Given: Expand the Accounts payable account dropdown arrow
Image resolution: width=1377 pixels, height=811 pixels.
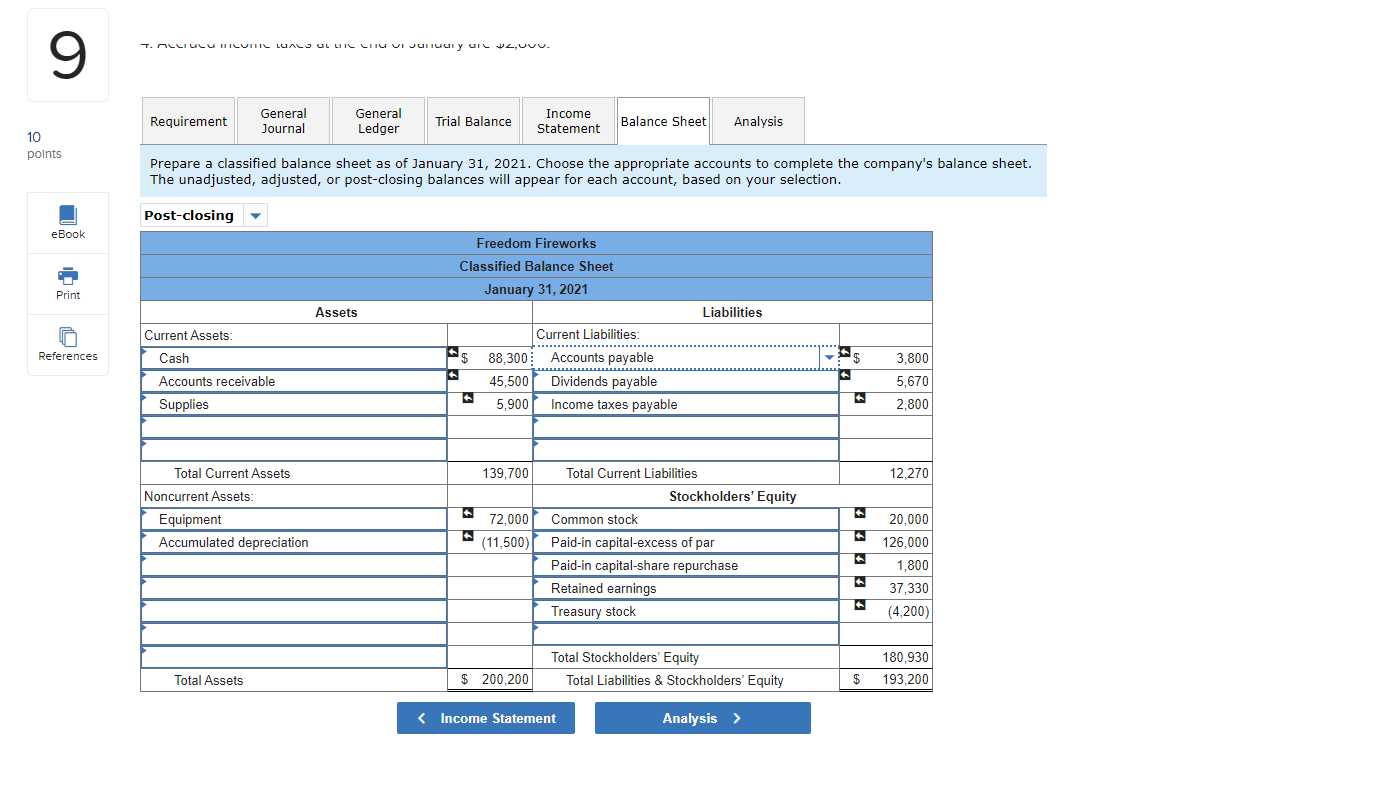Looking at the screenshot, I should [x=829, y=358].
